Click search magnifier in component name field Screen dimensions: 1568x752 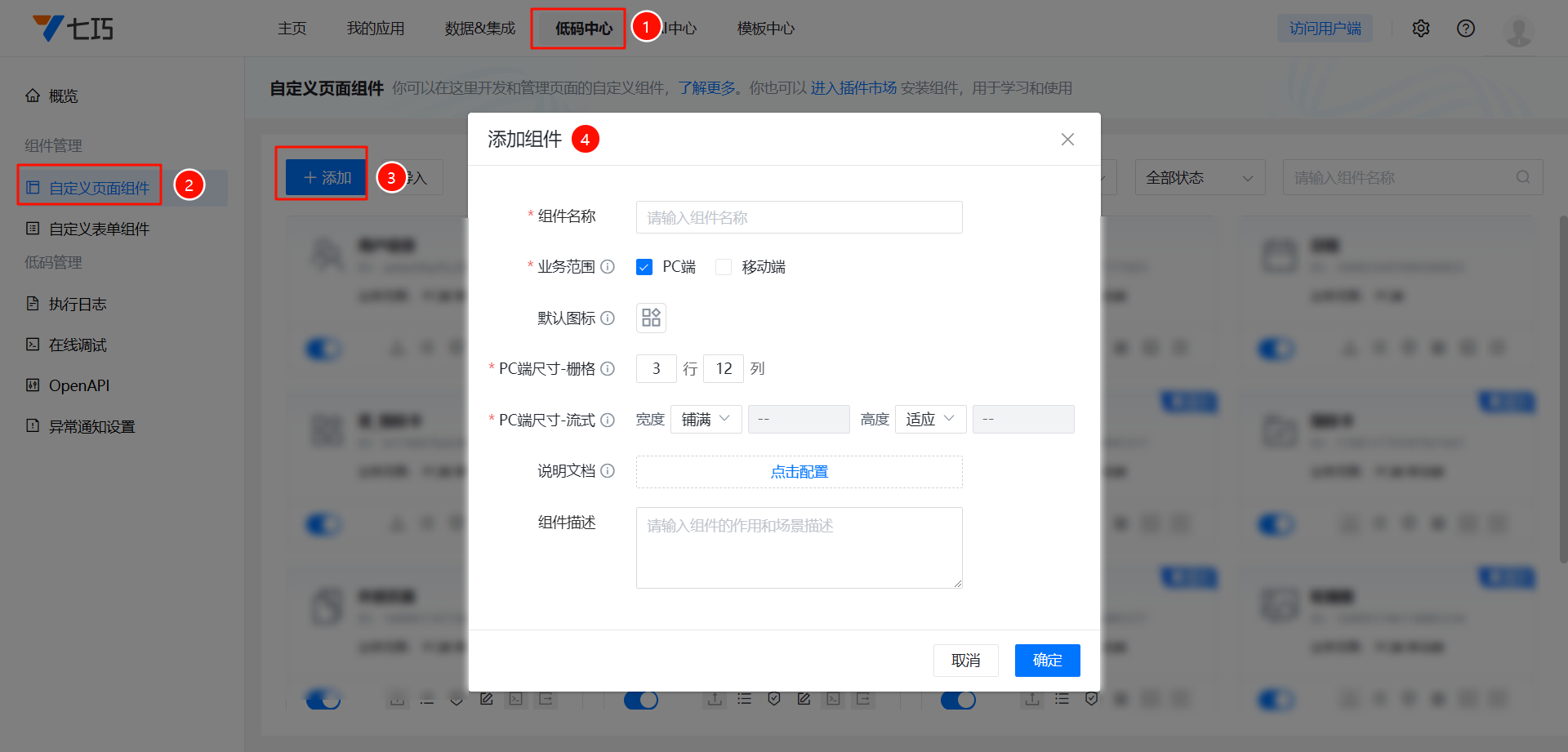[1523, 177]
